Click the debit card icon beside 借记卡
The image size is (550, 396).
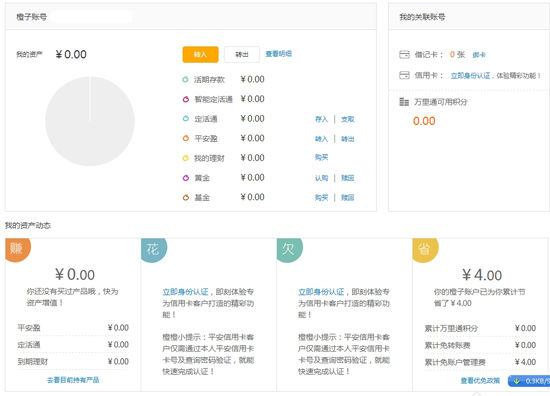point(404,55)
